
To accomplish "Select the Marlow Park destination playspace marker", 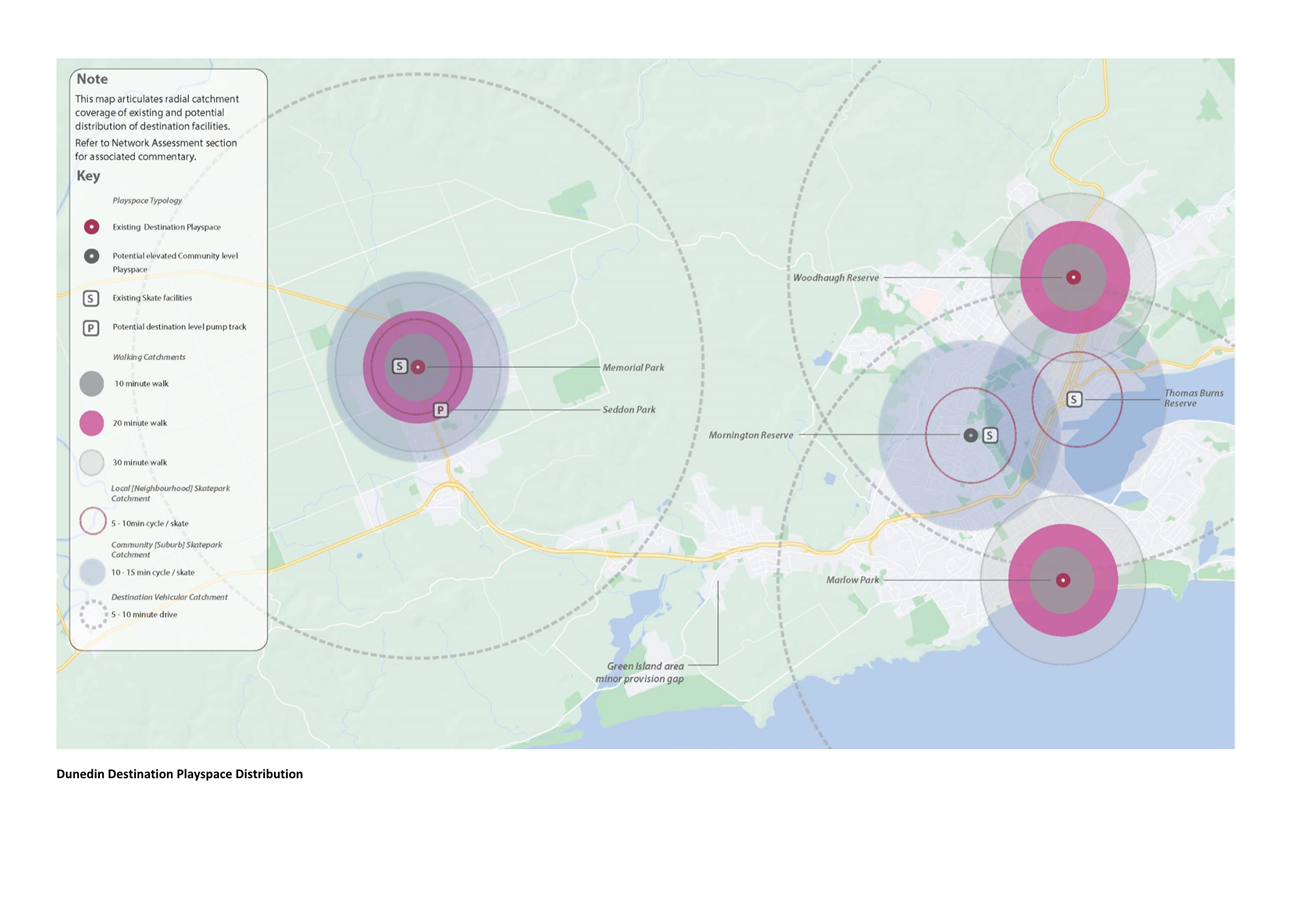I will (x=1063, y=580).
